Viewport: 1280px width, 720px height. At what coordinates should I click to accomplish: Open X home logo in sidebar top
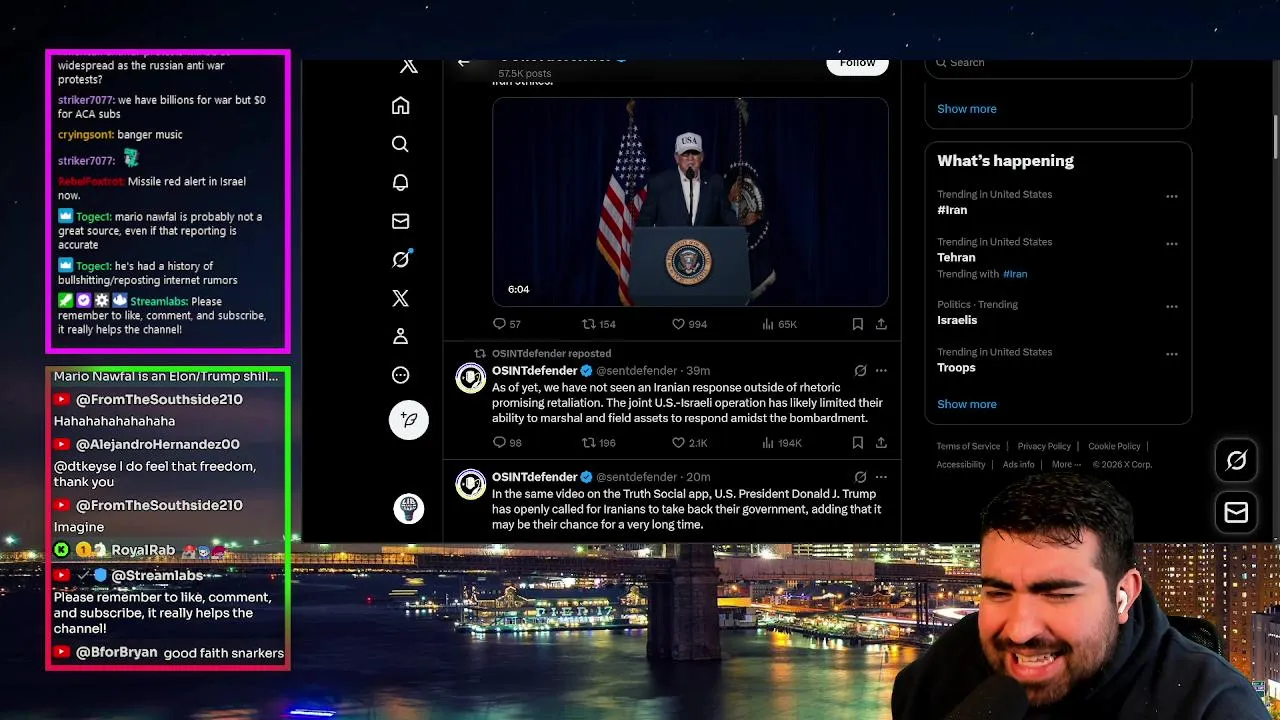click(408, 67)
